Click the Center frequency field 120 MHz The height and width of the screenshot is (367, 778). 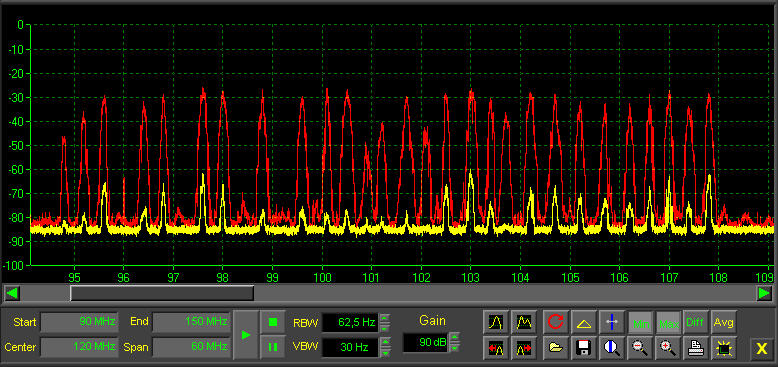(79, 347)
